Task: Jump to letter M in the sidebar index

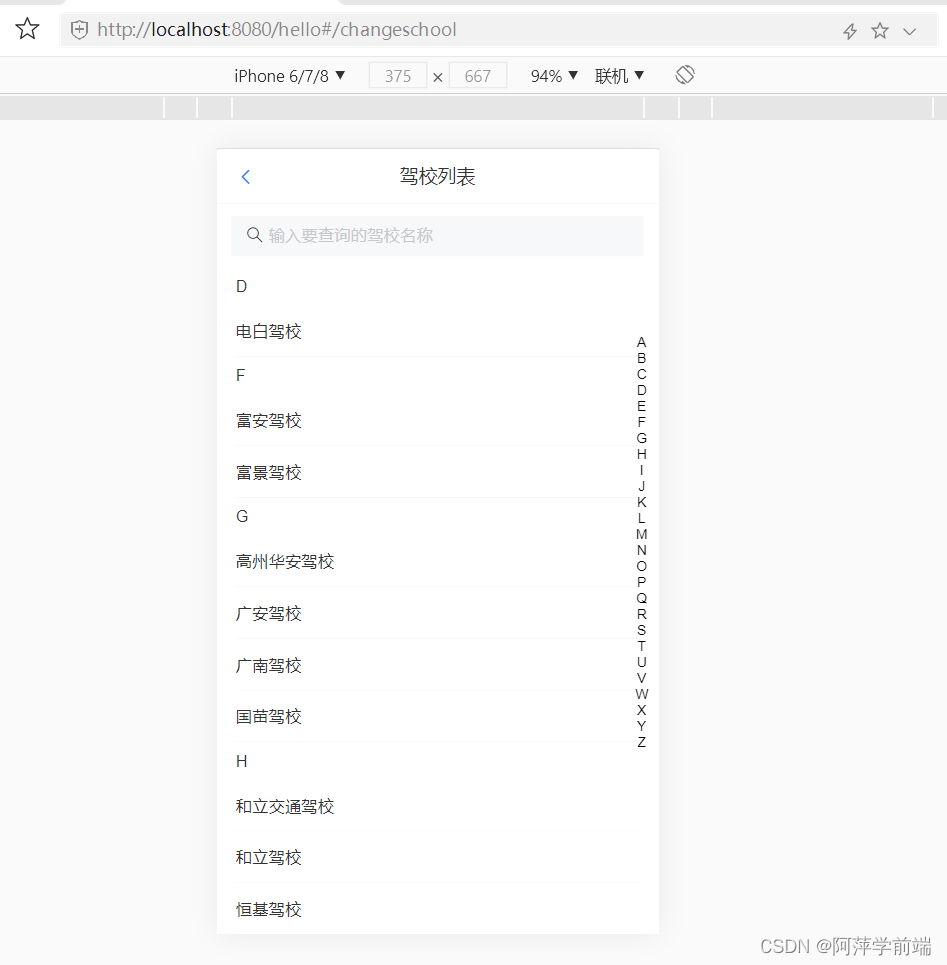Action: pos(641,534)
